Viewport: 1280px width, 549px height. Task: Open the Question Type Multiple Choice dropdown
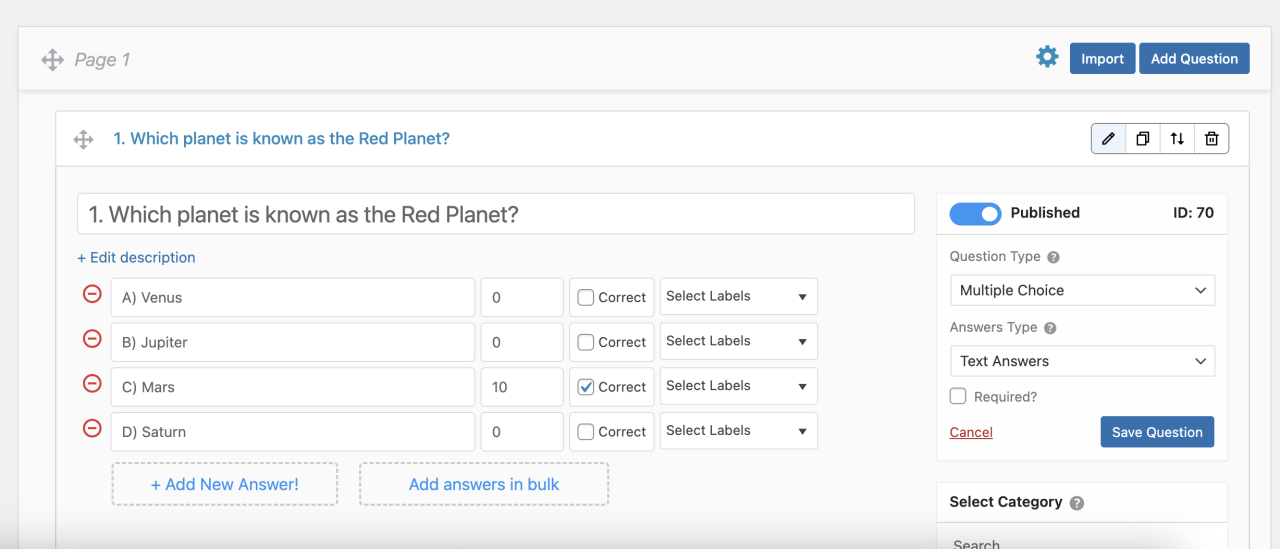1082,290
